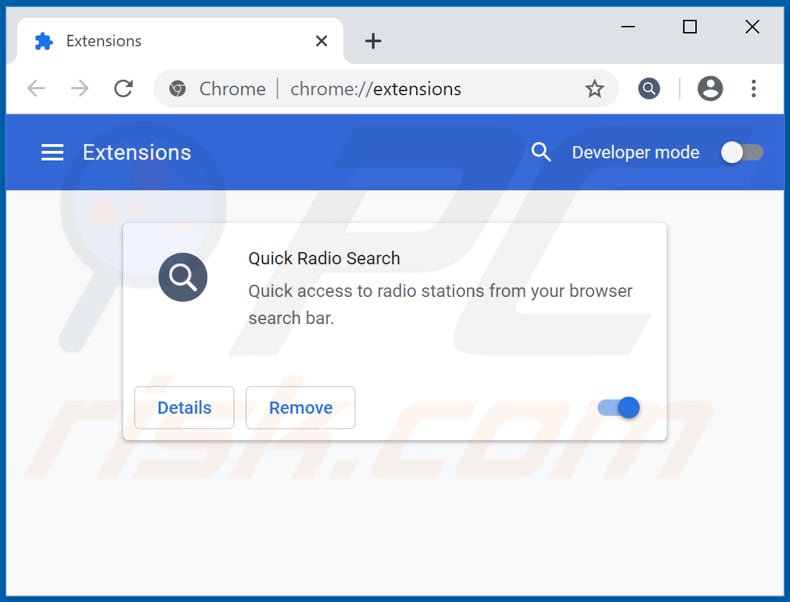Click the Developer mode label

635,152
